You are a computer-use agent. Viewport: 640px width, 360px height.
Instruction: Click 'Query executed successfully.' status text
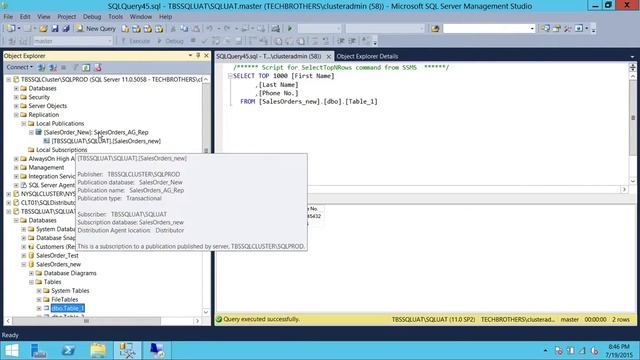pyautogui.click(x=261, y=319)
